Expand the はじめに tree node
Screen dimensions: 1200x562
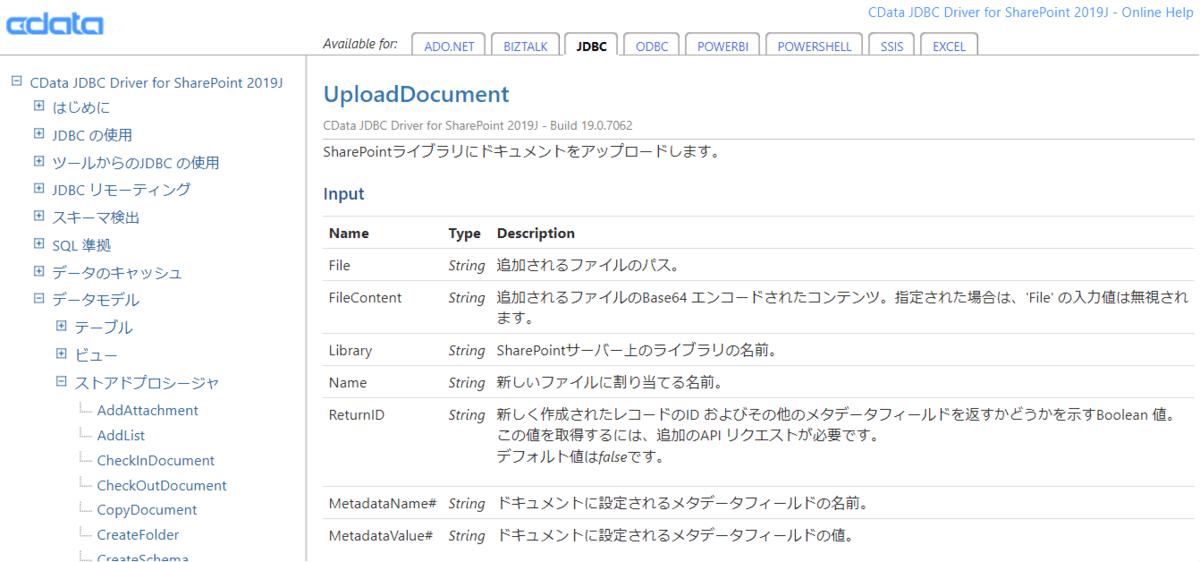tap(39, 106)
